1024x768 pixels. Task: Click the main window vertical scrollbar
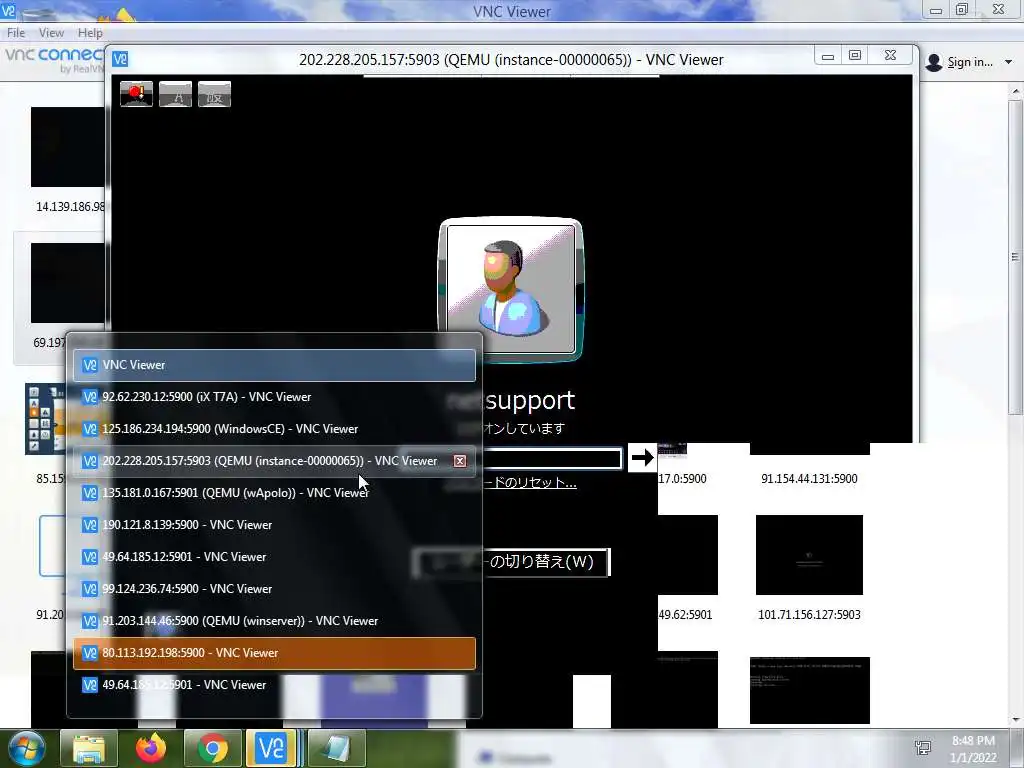(x=1015, y=257)
